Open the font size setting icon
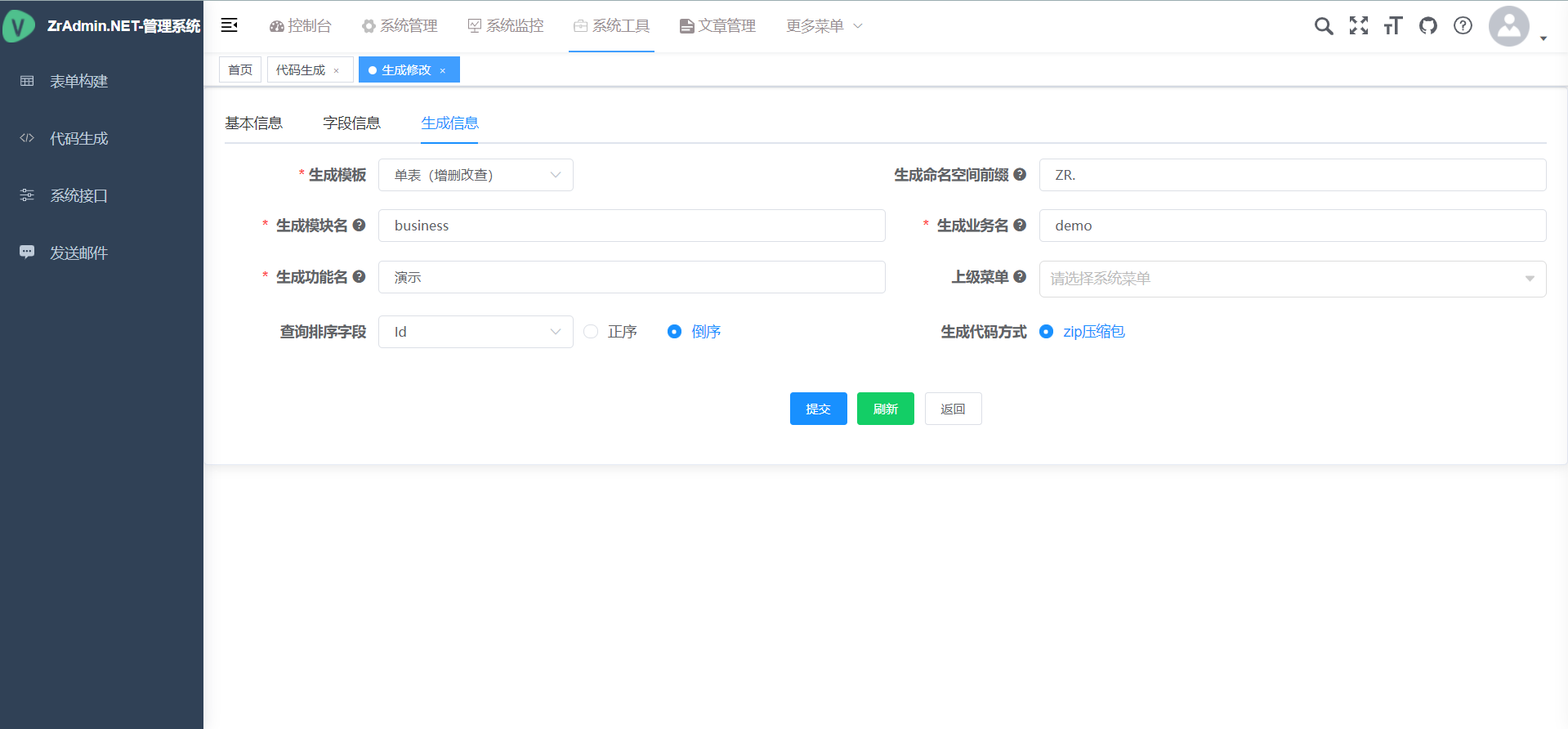The height and width of the screenshot is (729, 1568). pos(1393,26)
